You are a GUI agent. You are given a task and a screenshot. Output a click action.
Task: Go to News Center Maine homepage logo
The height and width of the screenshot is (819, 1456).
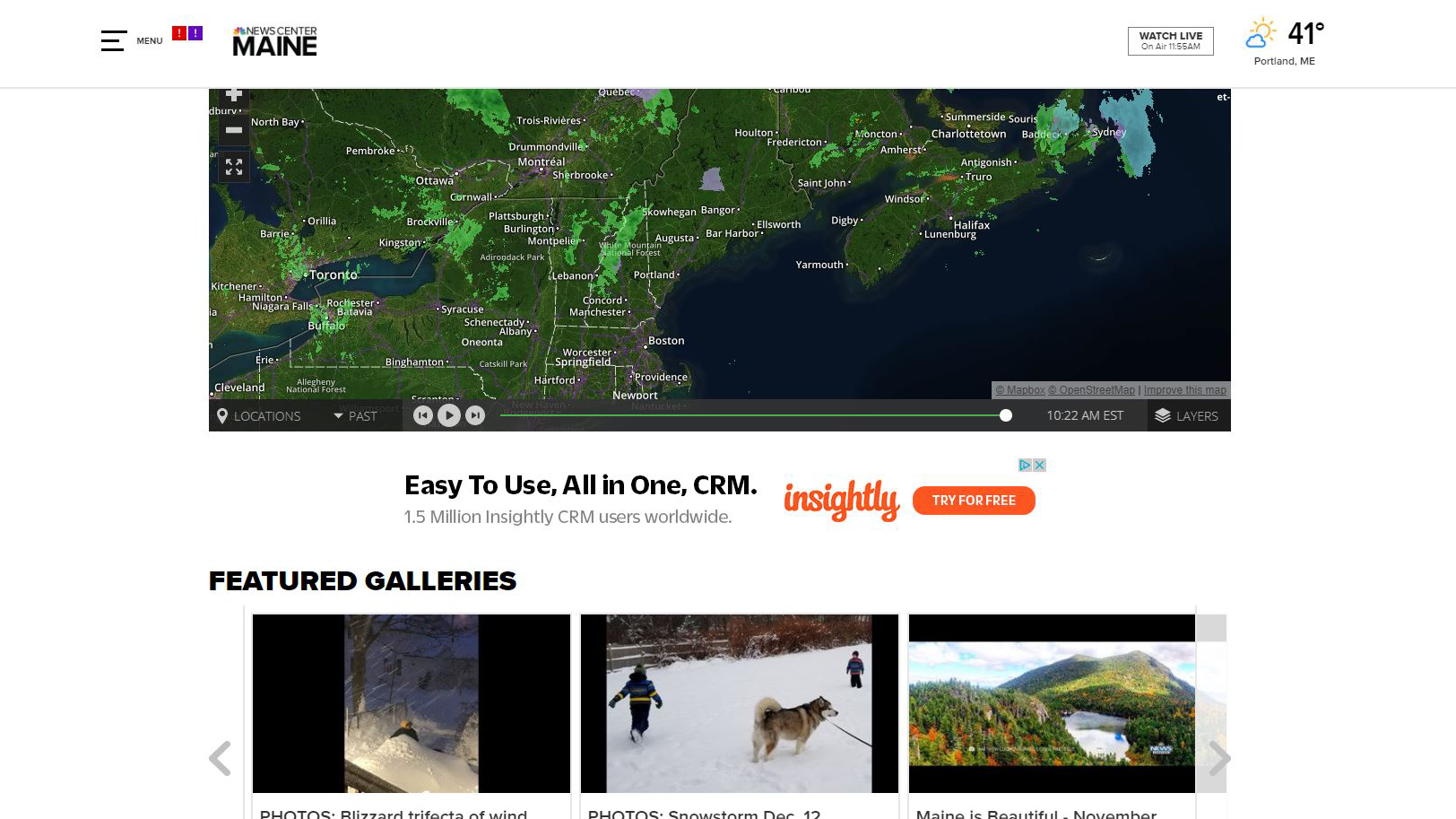point(274,41)
